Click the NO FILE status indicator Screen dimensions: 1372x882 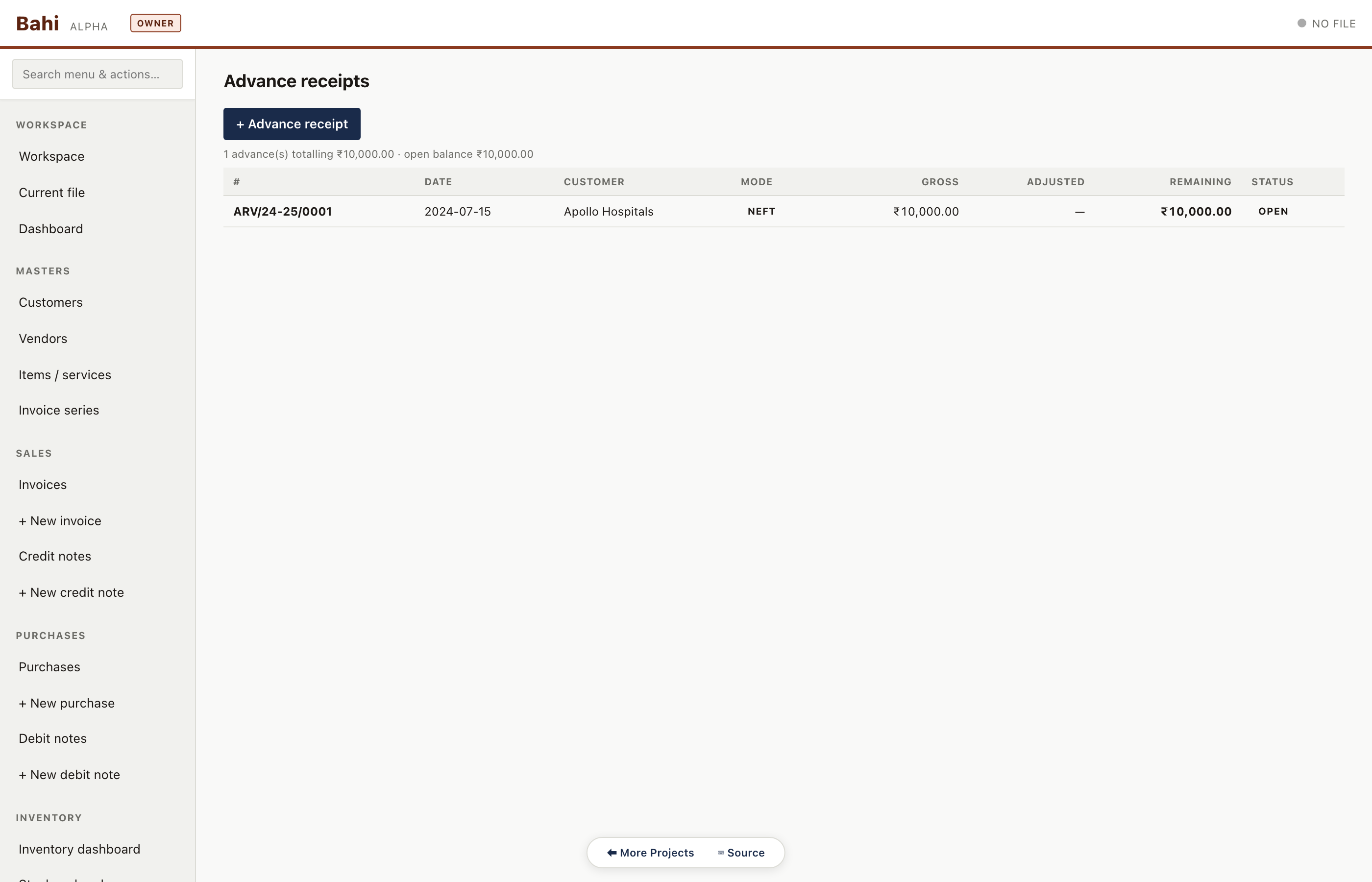click(1326, 24)
